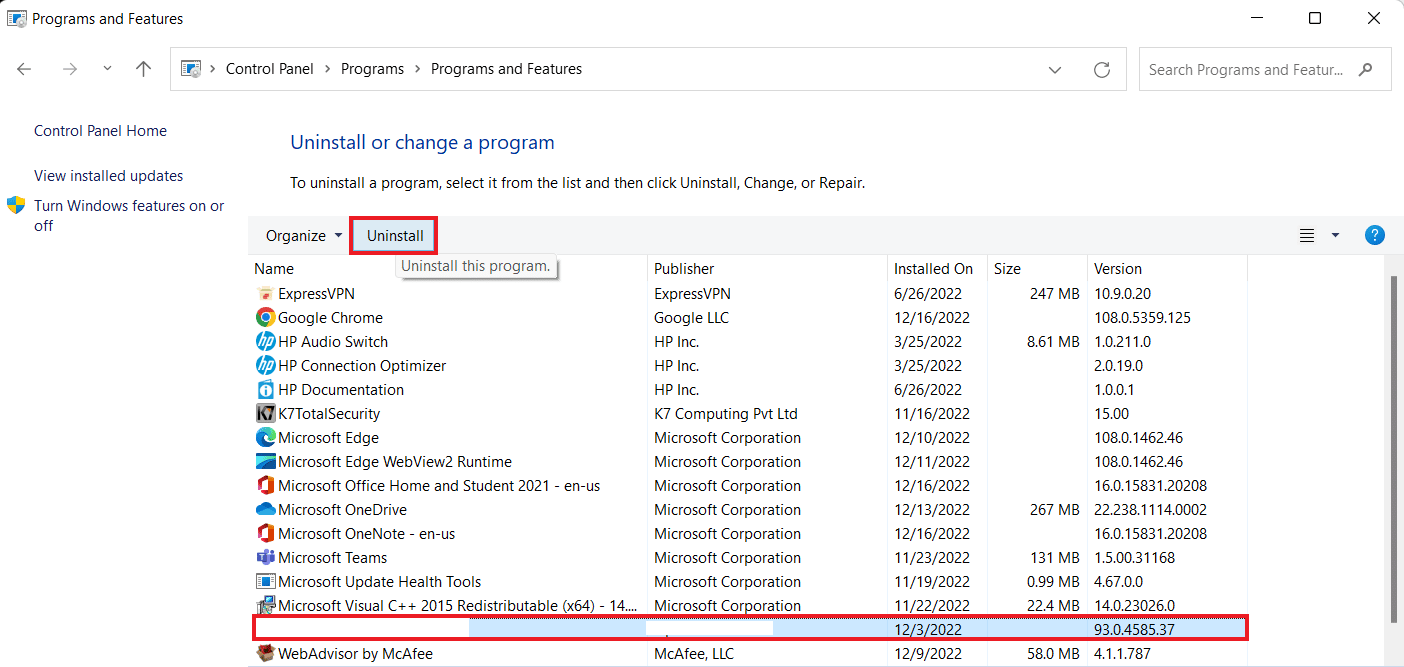
Task: Click the Control Panel icon in address bar
Action: pos(190,69)
